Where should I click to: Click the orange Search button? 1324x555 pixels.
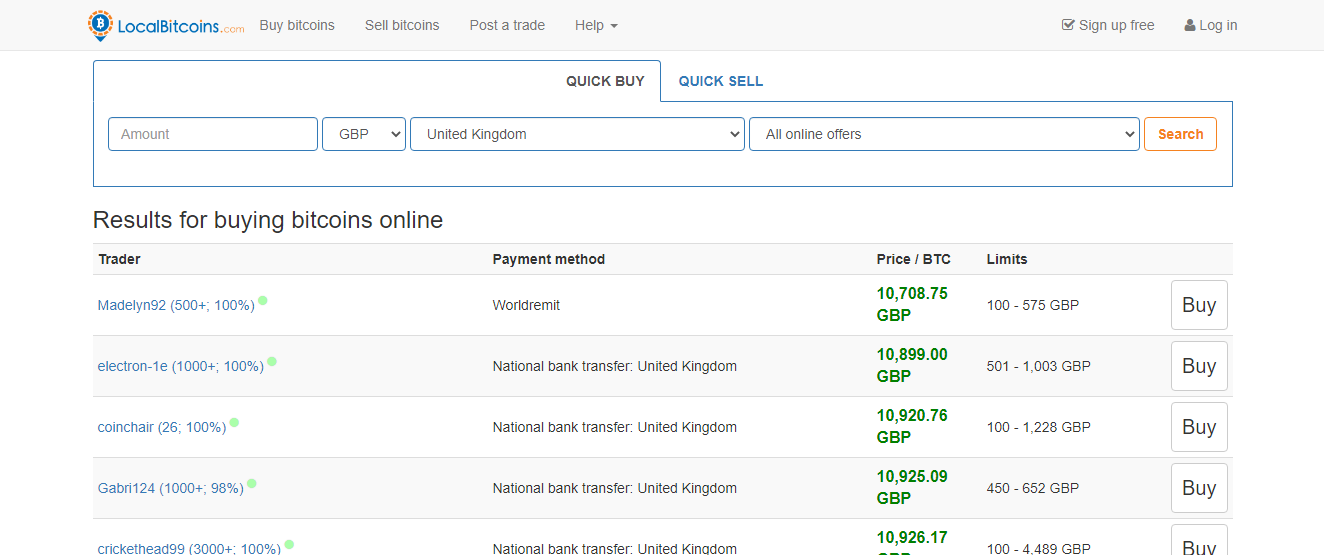1180,134
